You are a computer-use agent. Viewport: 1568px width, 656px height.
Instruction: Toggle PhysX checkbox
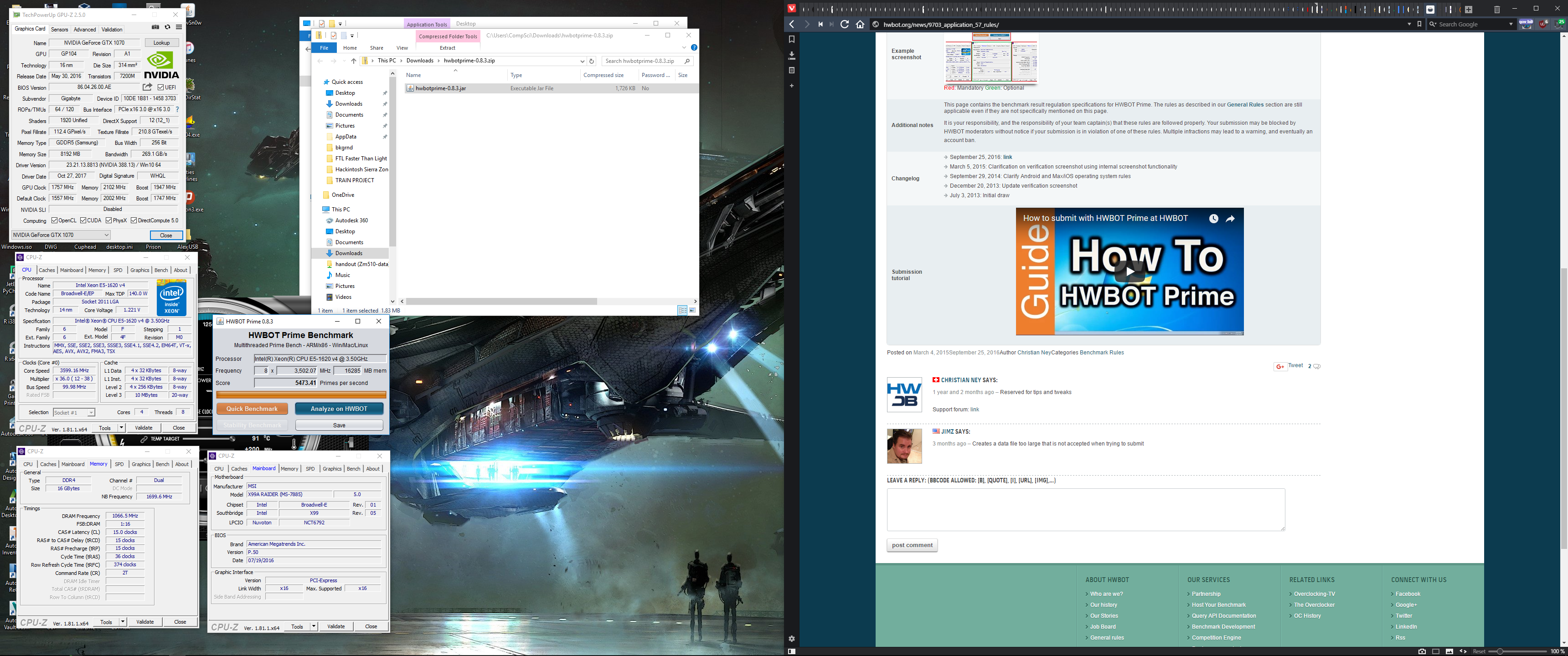pos(109,220)
